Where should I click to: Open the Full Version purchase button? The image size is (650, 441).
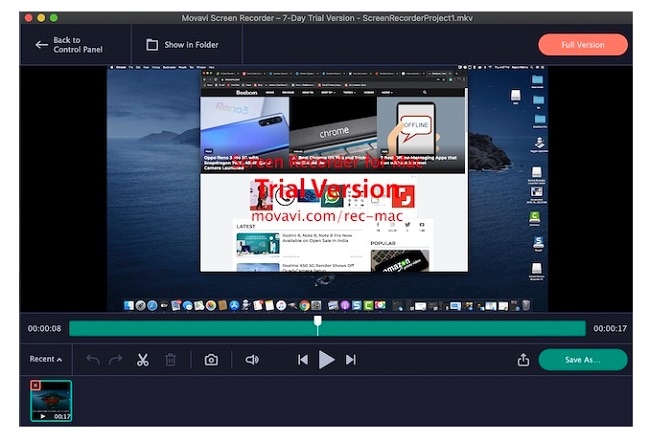[x=582, y=45]
